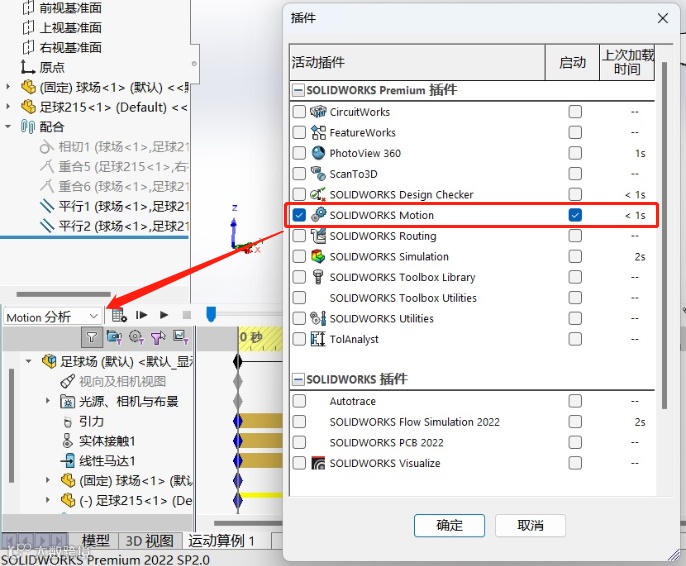Click the Toolbox Library bolt icon
This screenshot has width=686, height=566.
[318, 277]
